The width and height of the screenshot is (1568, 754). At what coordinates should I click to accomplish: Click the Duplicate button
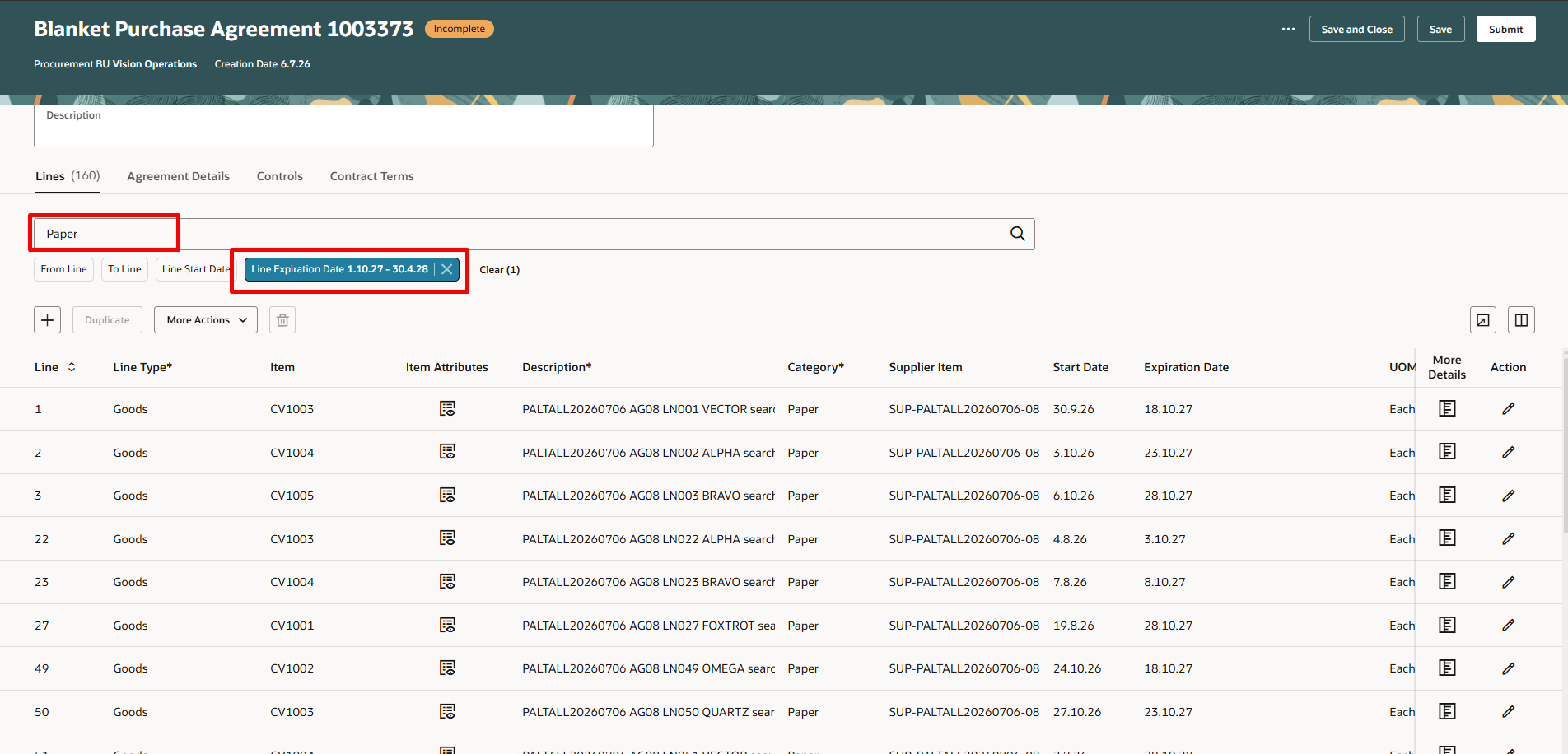tap(107, 320)
